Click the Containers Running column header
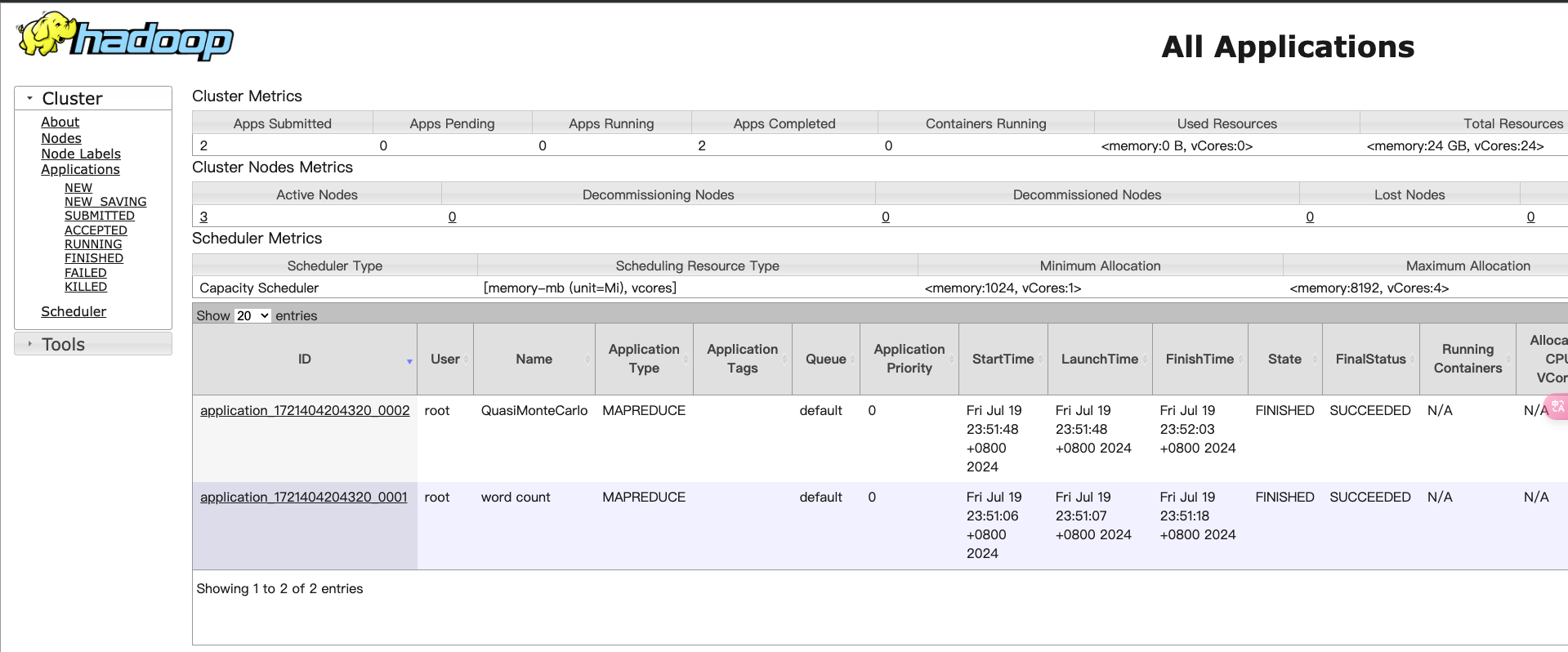Image resolution: width=1568 pixels, height=652 pixels. coord(986,123)
